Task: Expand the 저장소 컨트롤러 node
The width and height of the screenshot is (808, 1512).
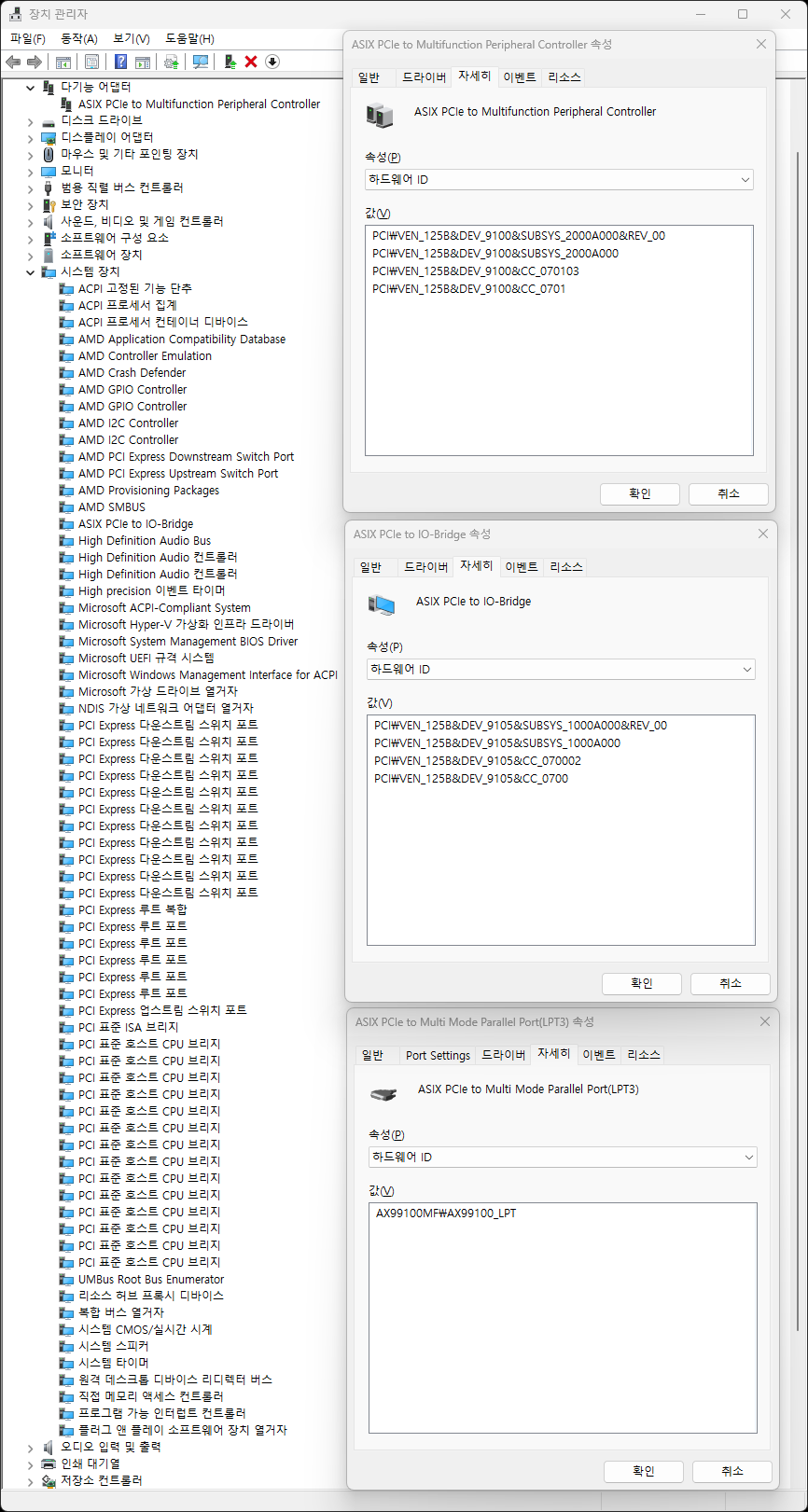Action: [30, 1480]
